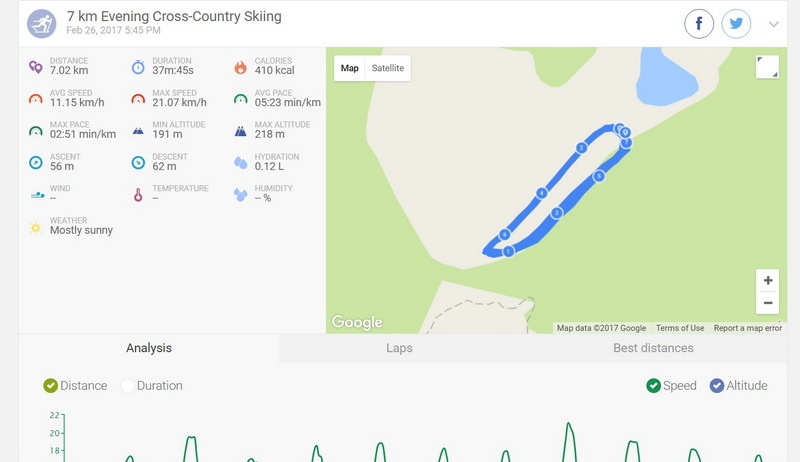Share workout on Twitter
Screen dimensions: 800x462
click(736, 23)
